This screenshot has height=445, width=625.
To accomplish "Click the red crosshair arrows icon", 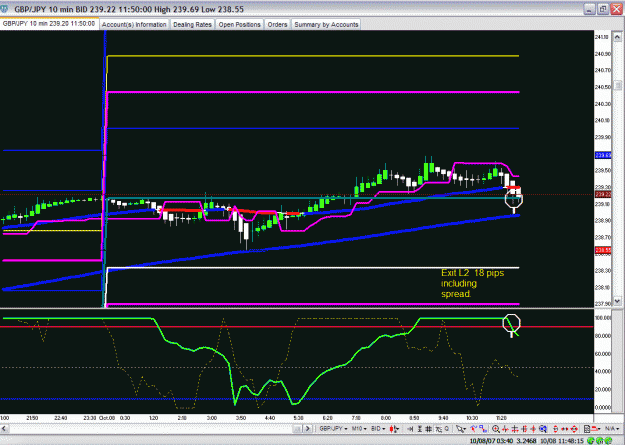I will tap(533, 429).
